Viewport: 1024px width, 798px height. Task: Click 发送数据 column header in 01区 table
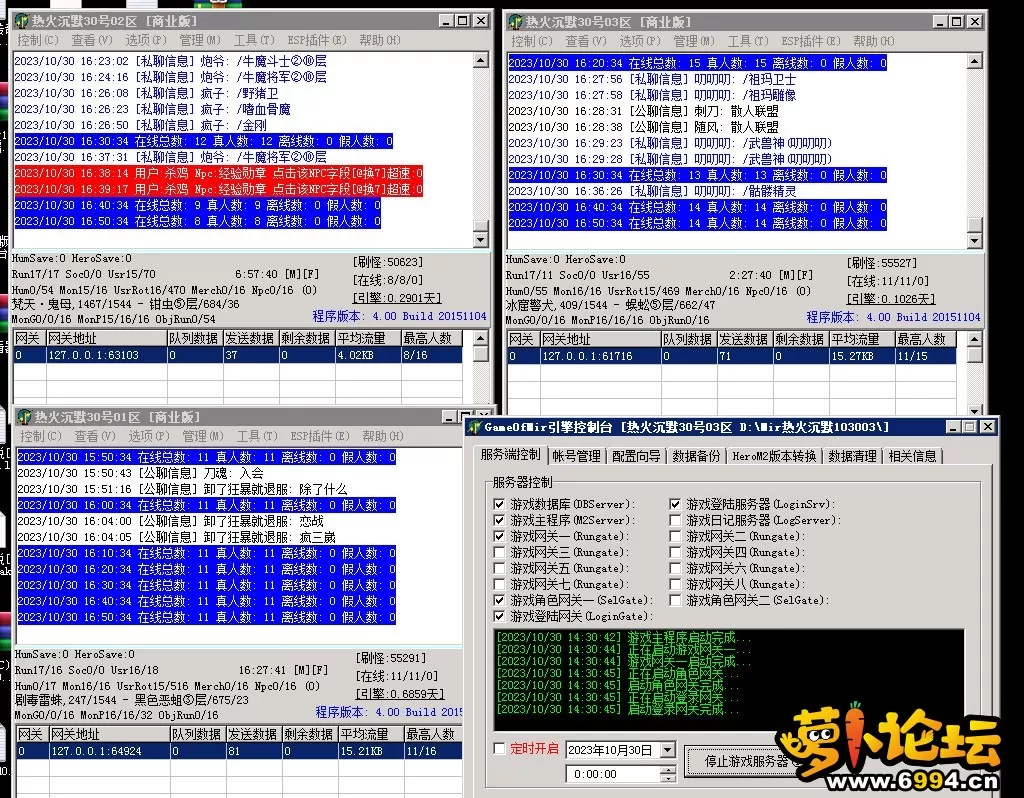(254, 734)
